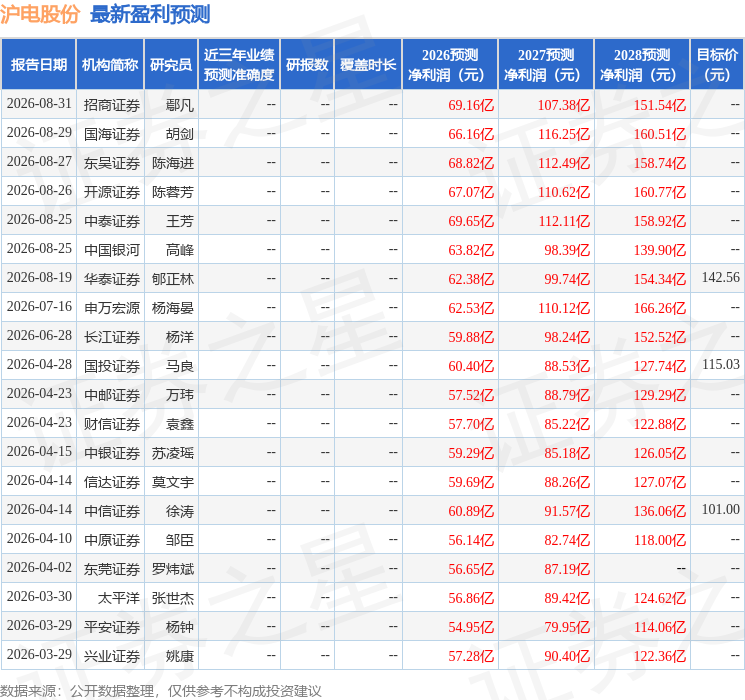Click analyst name 罗炜斌
Viewport: 745px width, 700px height.
coord(173,569)
